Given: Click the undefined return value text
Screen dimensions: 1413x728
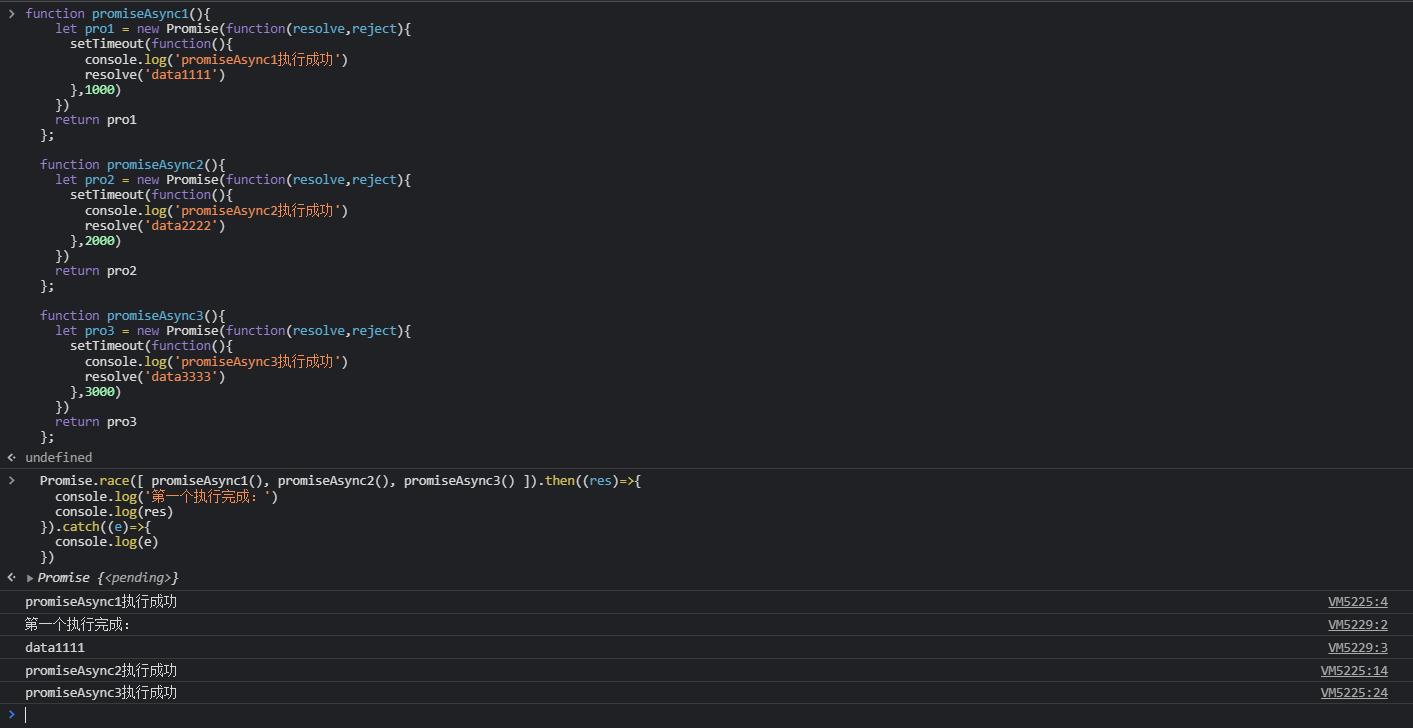Looking at the screenshot, I should click(59, 457).
